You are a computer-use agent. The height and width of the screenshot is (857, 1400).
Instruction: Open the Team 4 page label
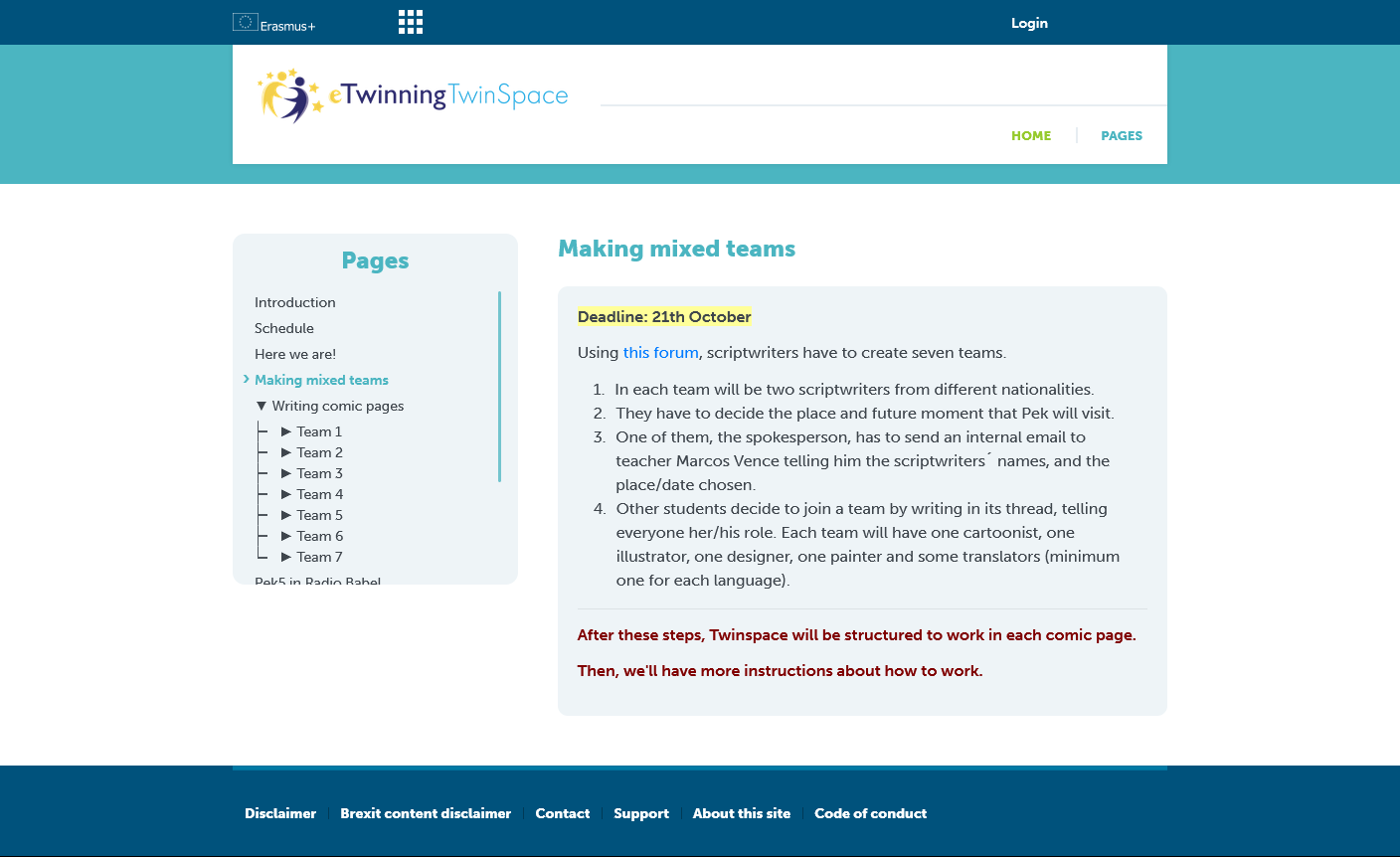coord(320,494)
